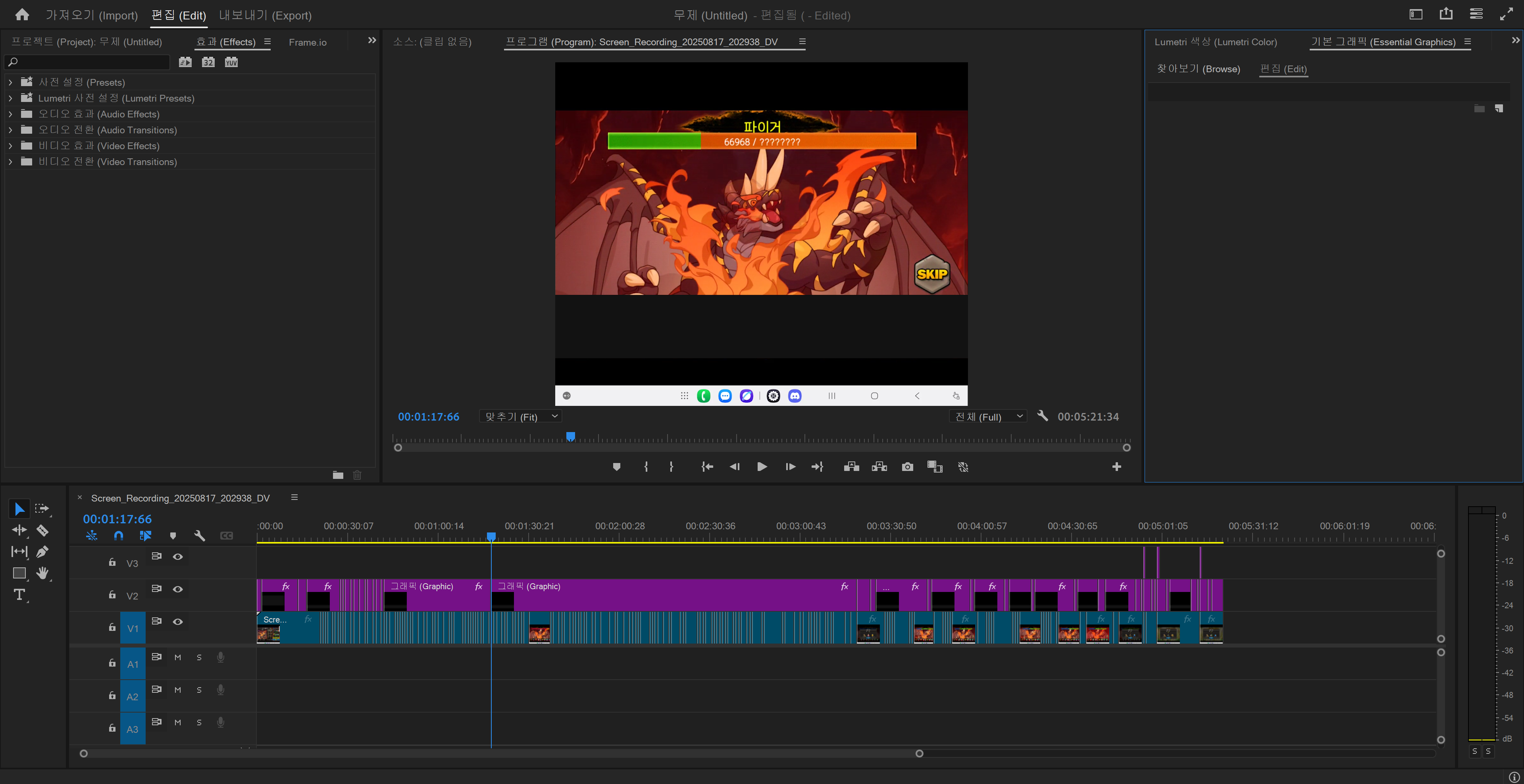Add Marker in timeline header
Image resolution: width=1524 pixels, height=784 pixels.
click(x=173, y=536)
